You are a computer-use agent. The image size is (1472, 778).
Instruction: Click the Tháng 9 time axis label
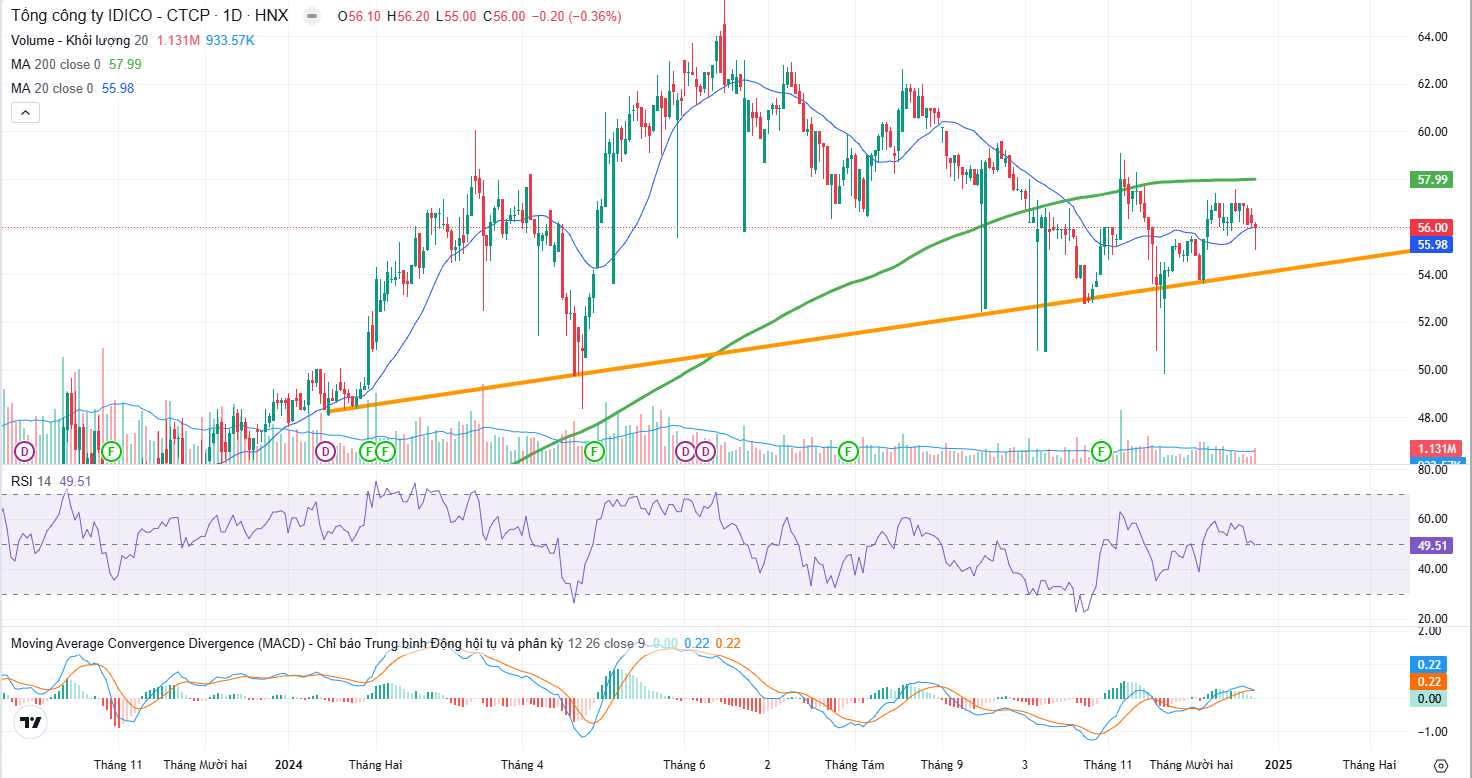click(941, 765)
